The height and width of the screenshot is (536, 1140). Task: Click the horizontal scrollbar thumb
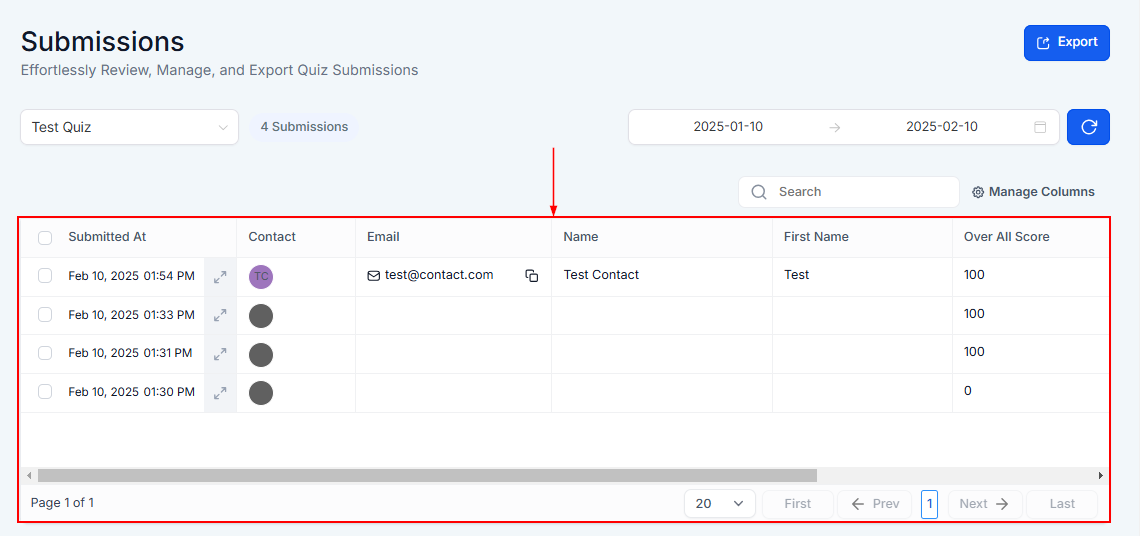pos(428,476)
